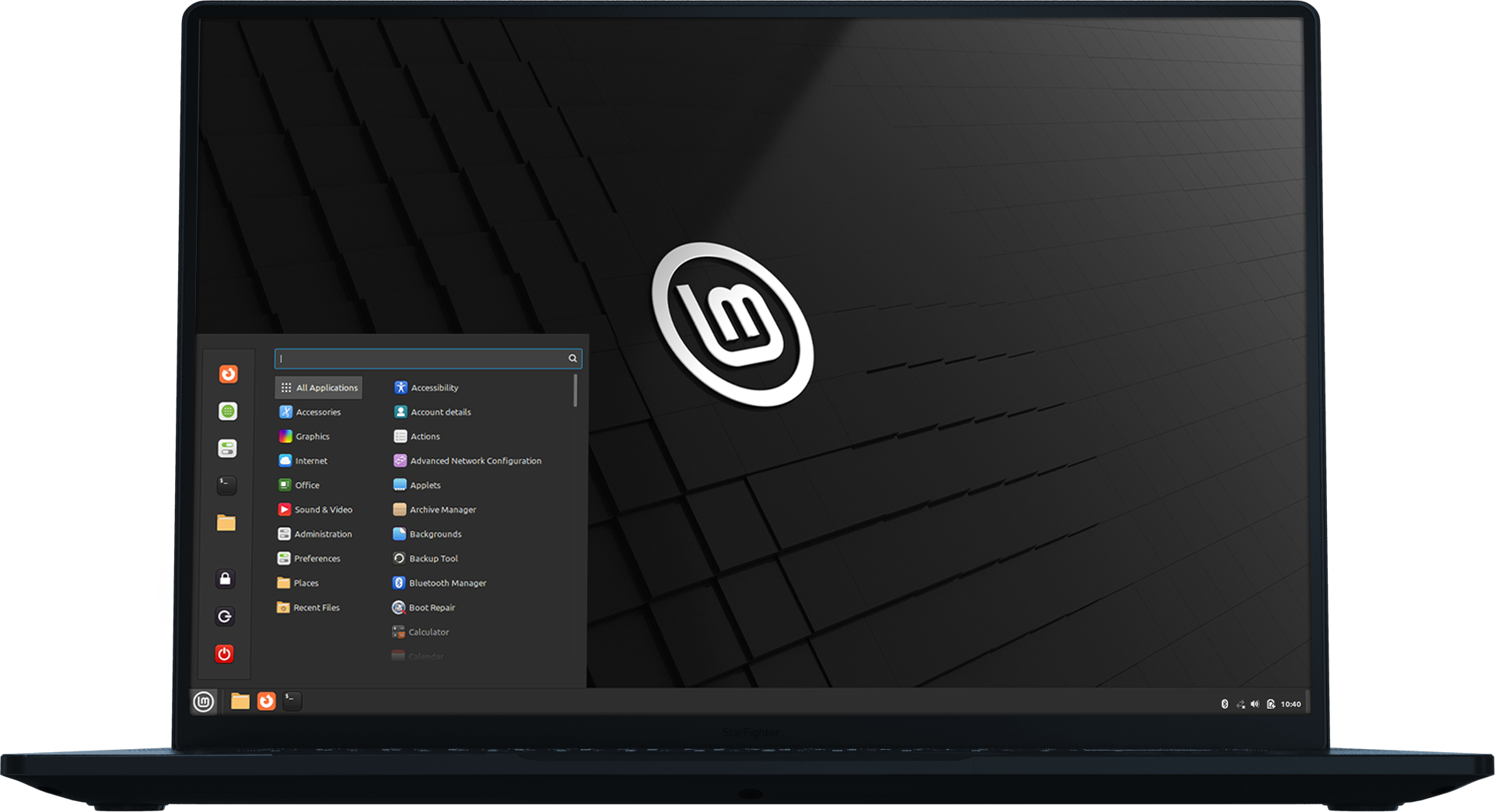Open the volume control in the tray
The width and height of the screenshot is (1495, 812).
1255,704
